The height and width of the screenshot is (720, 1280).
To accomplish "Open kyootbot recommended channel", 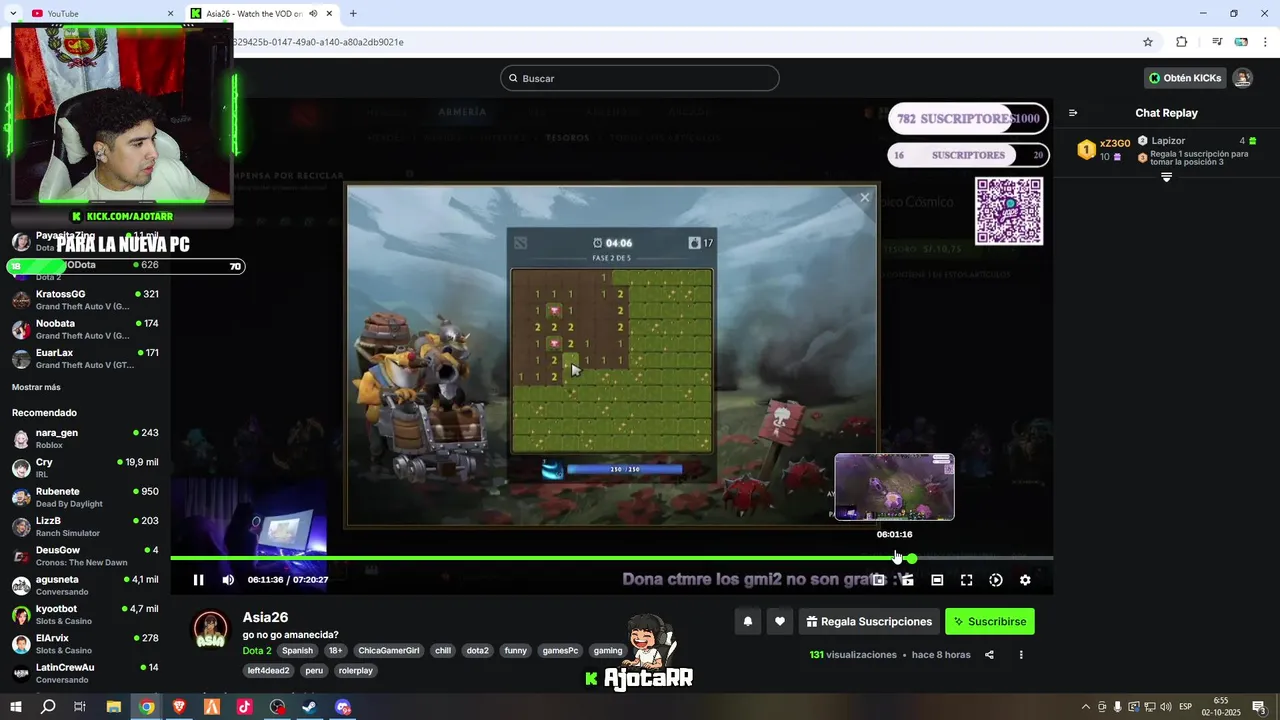I will [85, 615].
